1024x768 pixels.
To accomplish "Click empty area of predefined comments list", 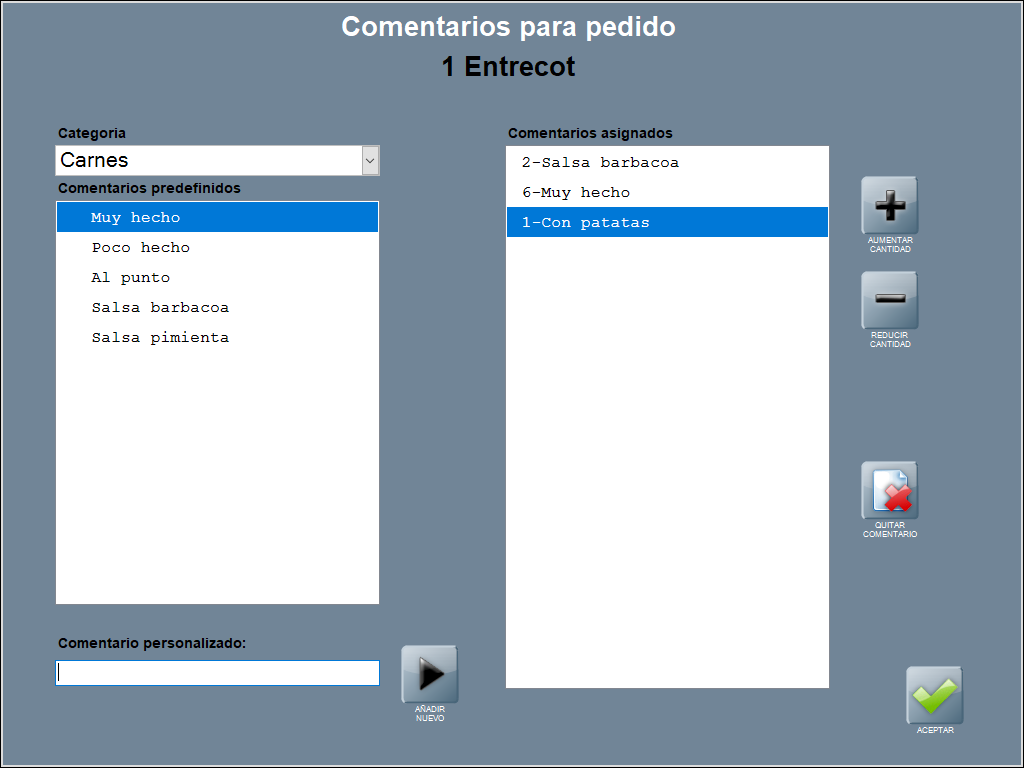I will click(217, 480).
